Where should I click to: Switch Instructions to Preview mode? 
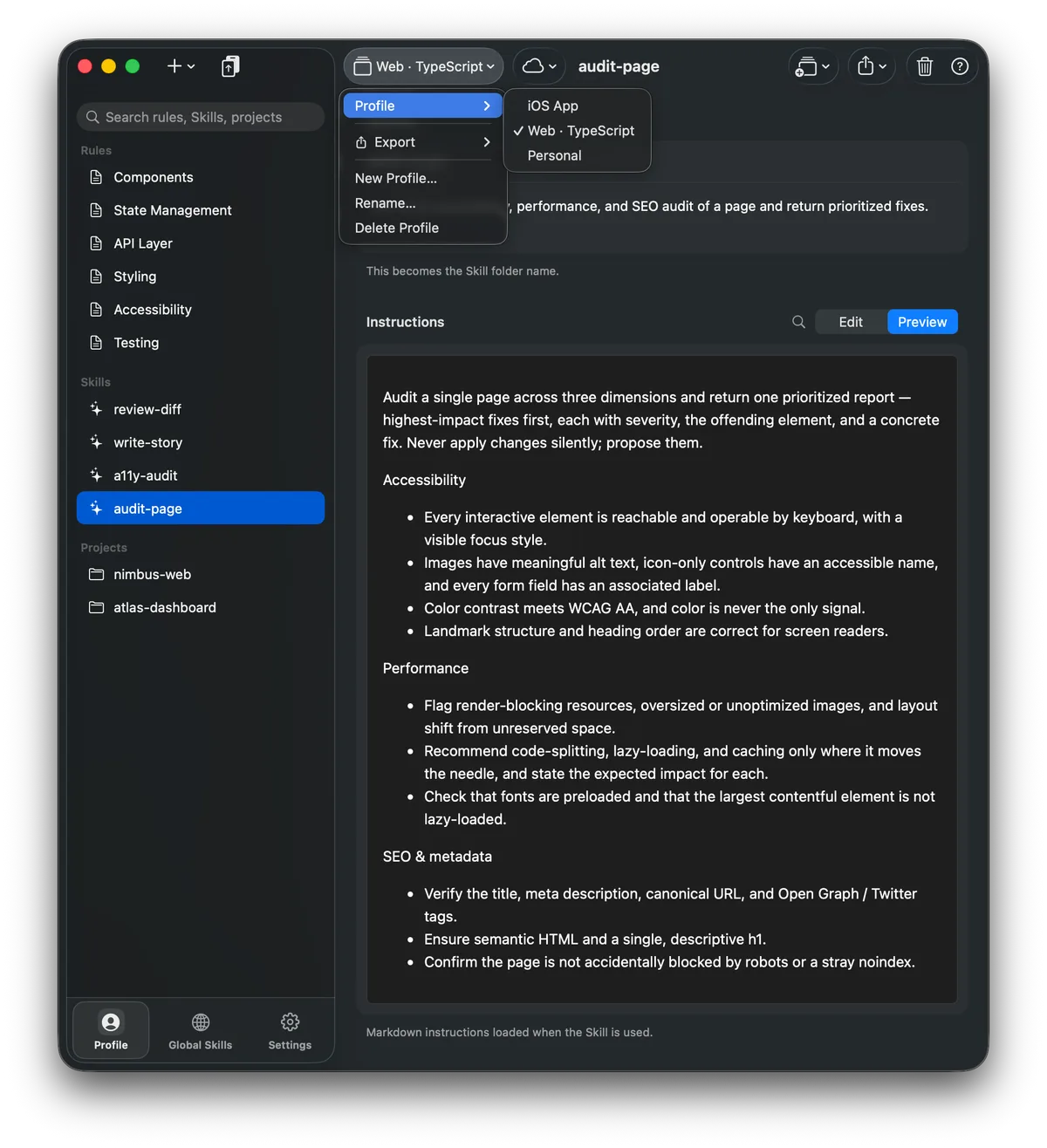click(x=922, y=322)
